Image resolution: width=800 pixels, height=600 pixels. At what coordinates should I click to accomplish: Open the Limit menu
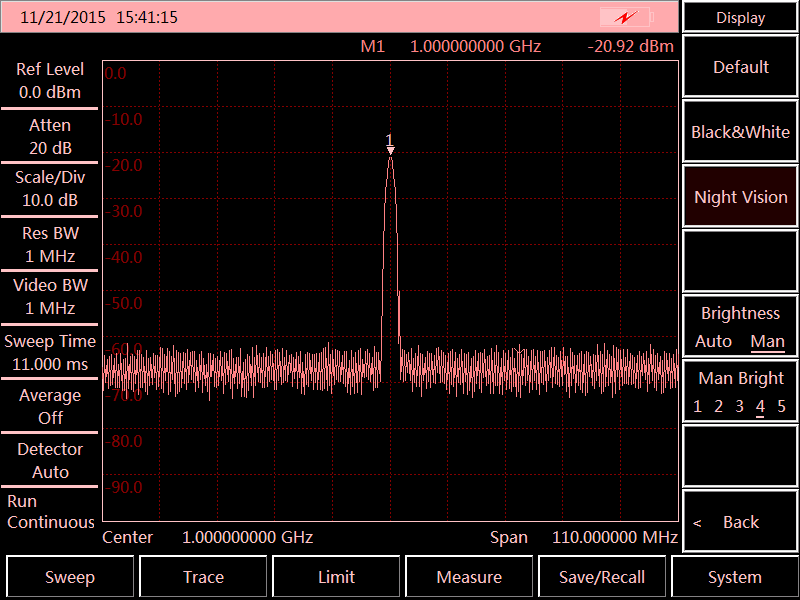pyautogui.click(x=336, y=577)
